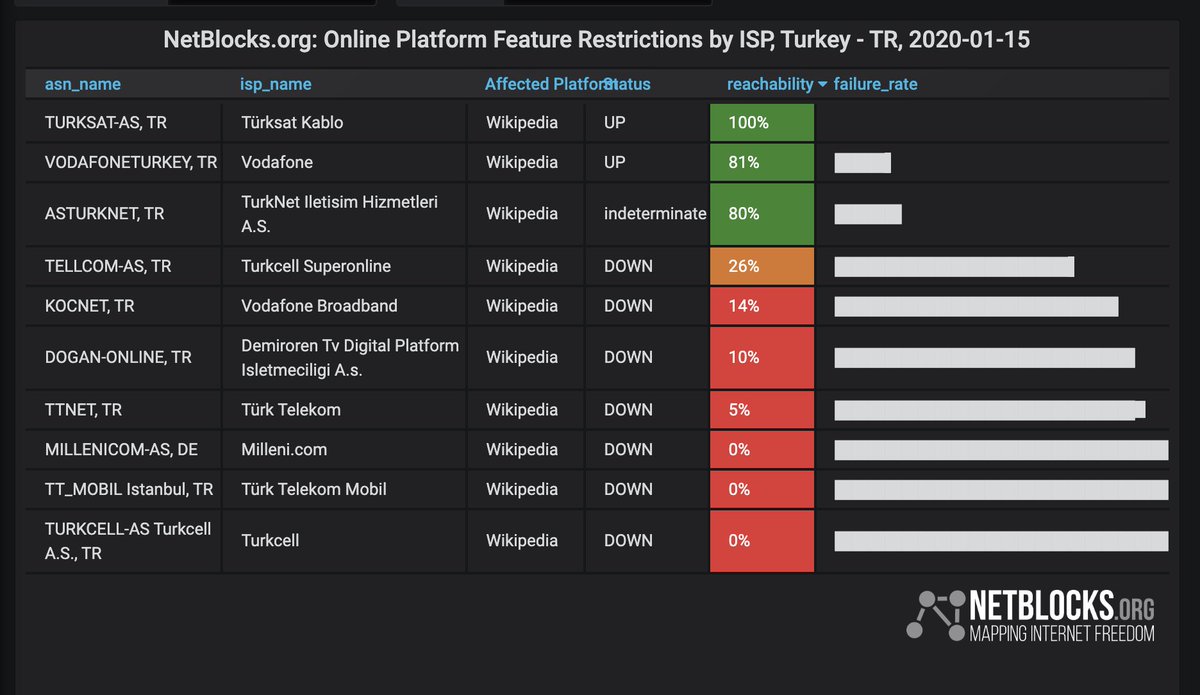Click the 0% reachability cell for Milleni.com
Screen dimensions: 1200x695
pos(763,450)
